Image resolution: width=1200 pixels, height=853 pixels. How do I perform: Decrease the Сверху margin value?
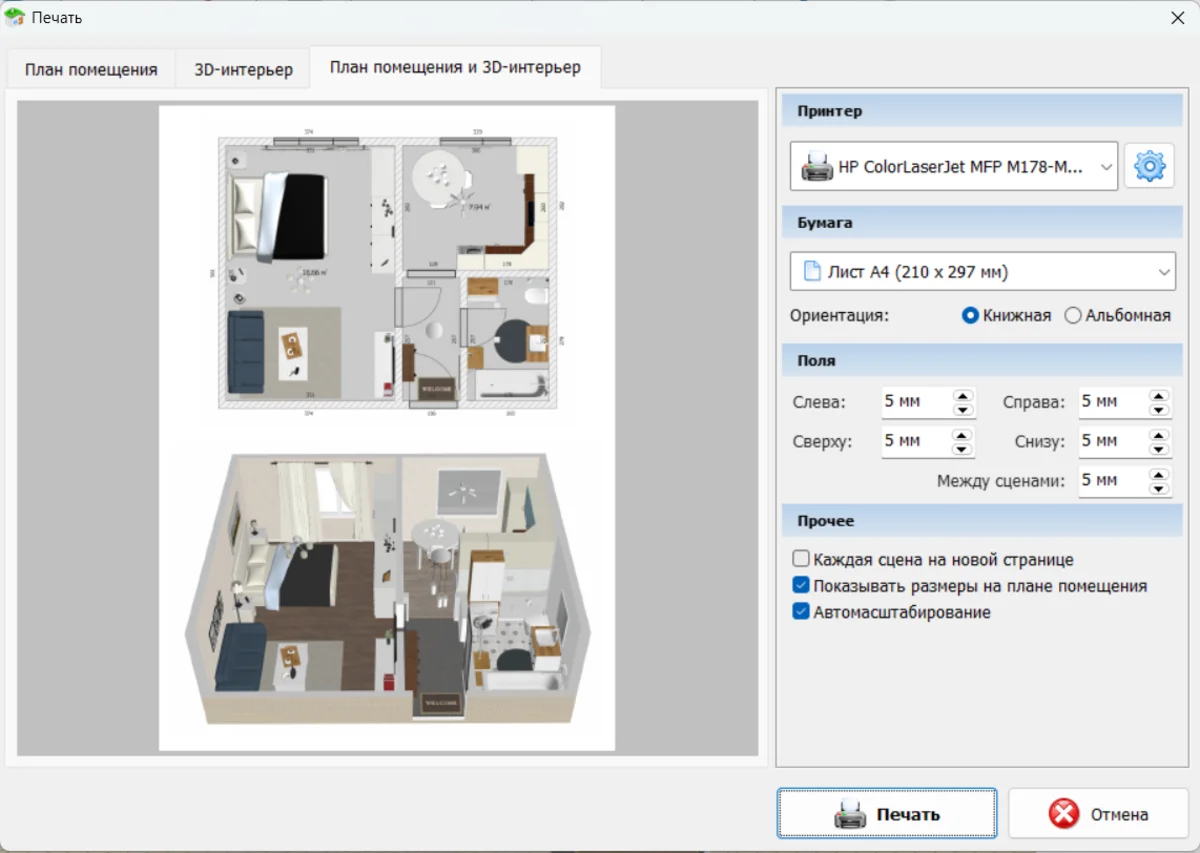pyautogui.click(x=962, y=449)
